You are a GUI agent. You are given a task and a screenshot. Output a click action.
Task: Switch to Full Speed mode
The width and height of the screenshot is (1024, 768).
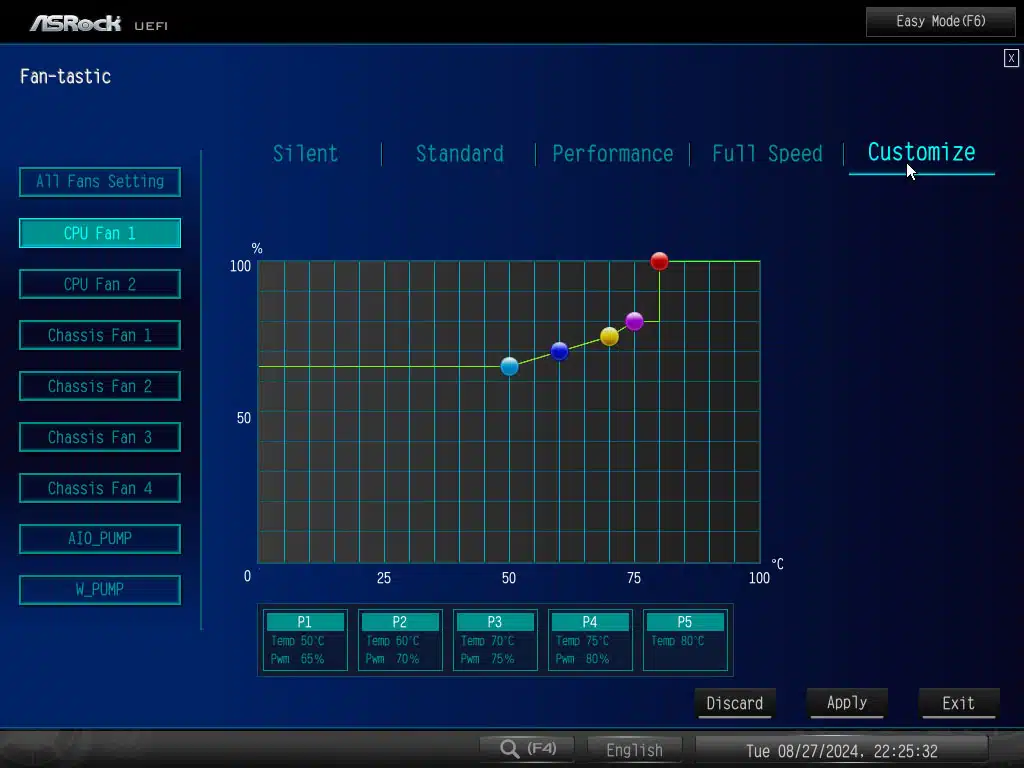point(767,154)
